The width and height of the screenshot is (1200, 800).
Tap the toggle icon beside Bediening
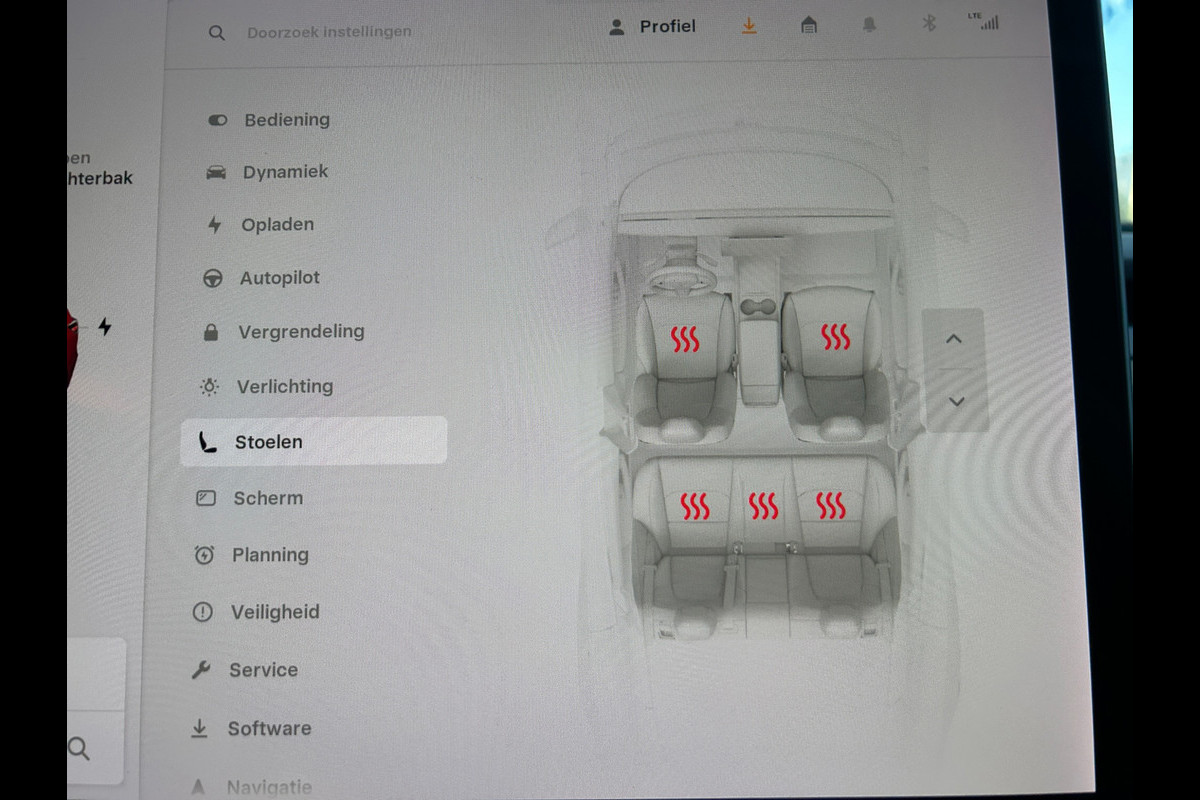(x=218, y=120)
